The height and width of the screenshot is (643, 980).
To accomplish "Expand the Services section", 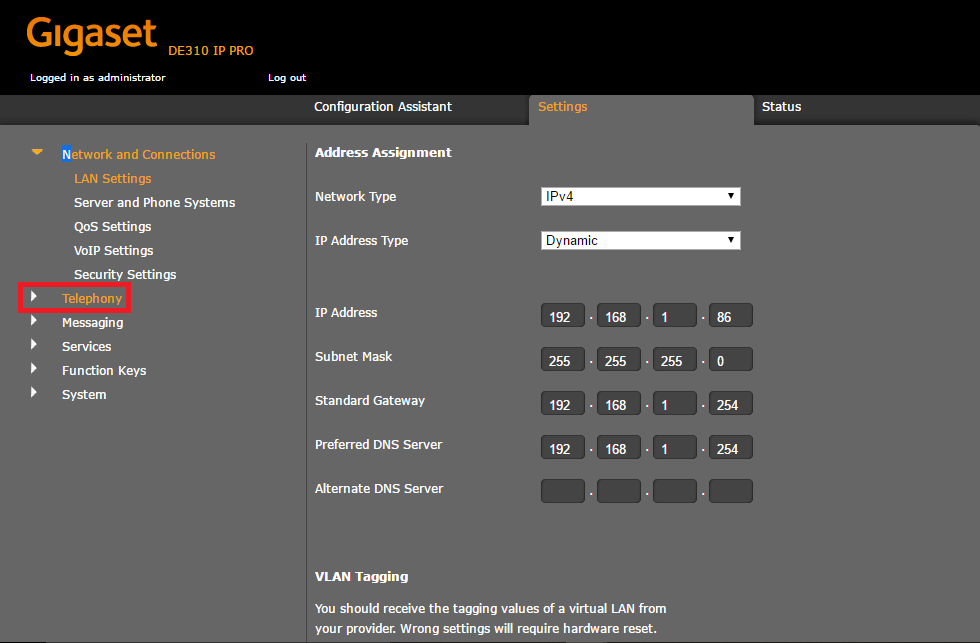I will [x=86, y=346].
